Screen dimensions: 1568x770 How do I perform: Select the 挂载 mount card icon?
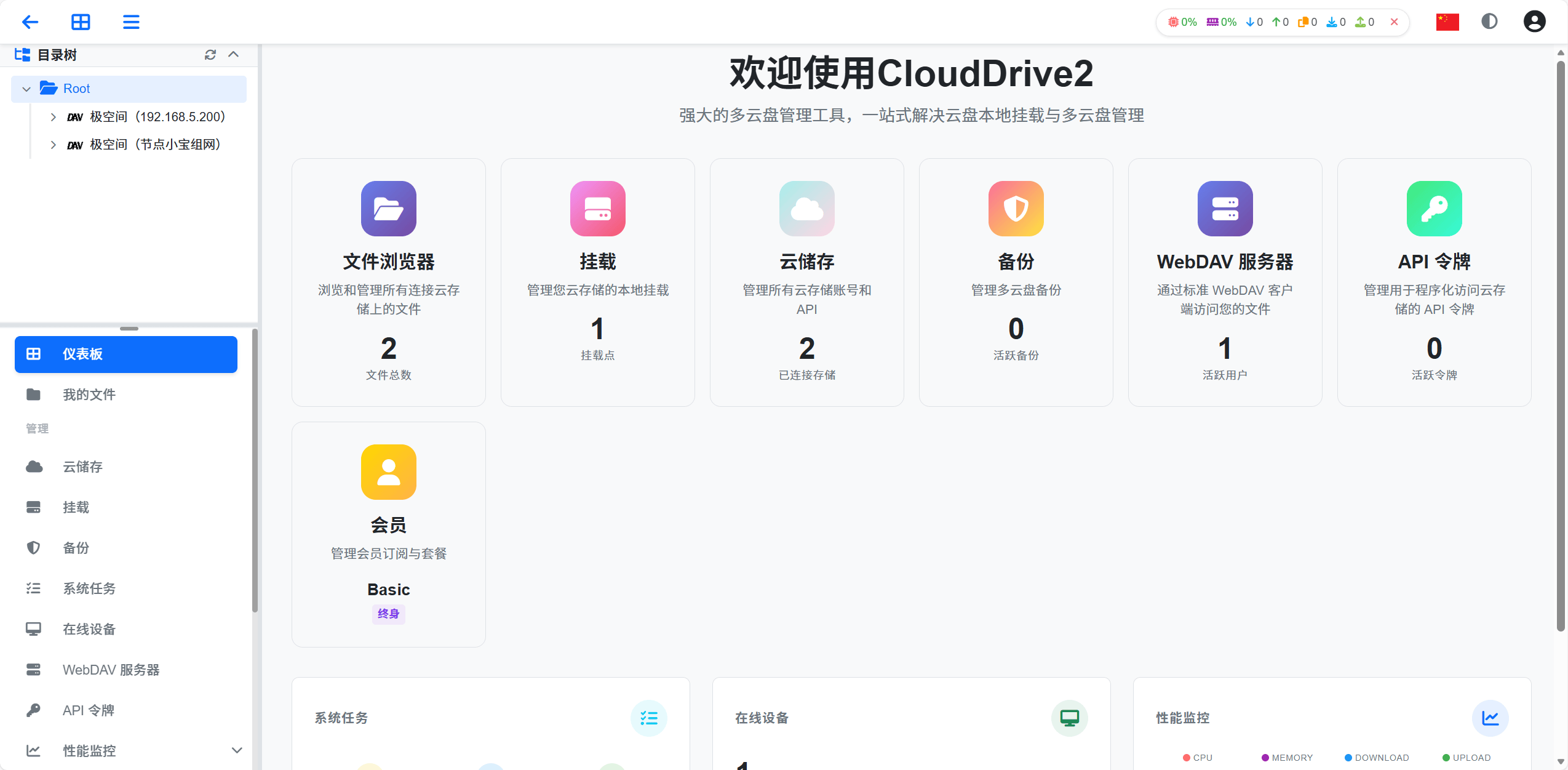click(597, 209)
